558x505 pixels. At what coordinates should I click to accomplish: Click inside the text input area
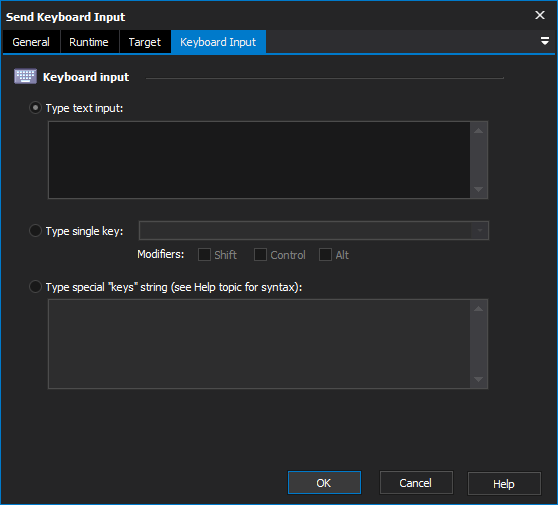pos(259,160)
